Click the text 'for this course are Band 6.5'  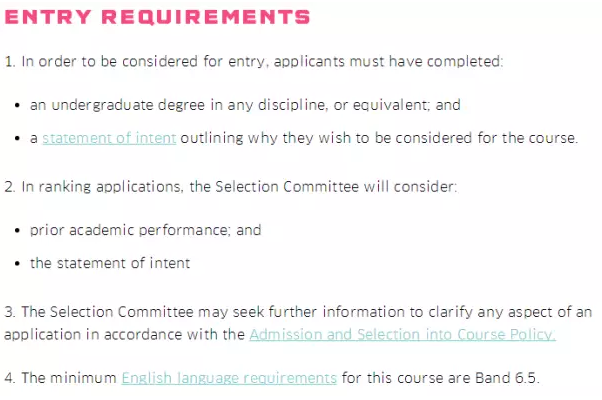(x=440, y=378)
